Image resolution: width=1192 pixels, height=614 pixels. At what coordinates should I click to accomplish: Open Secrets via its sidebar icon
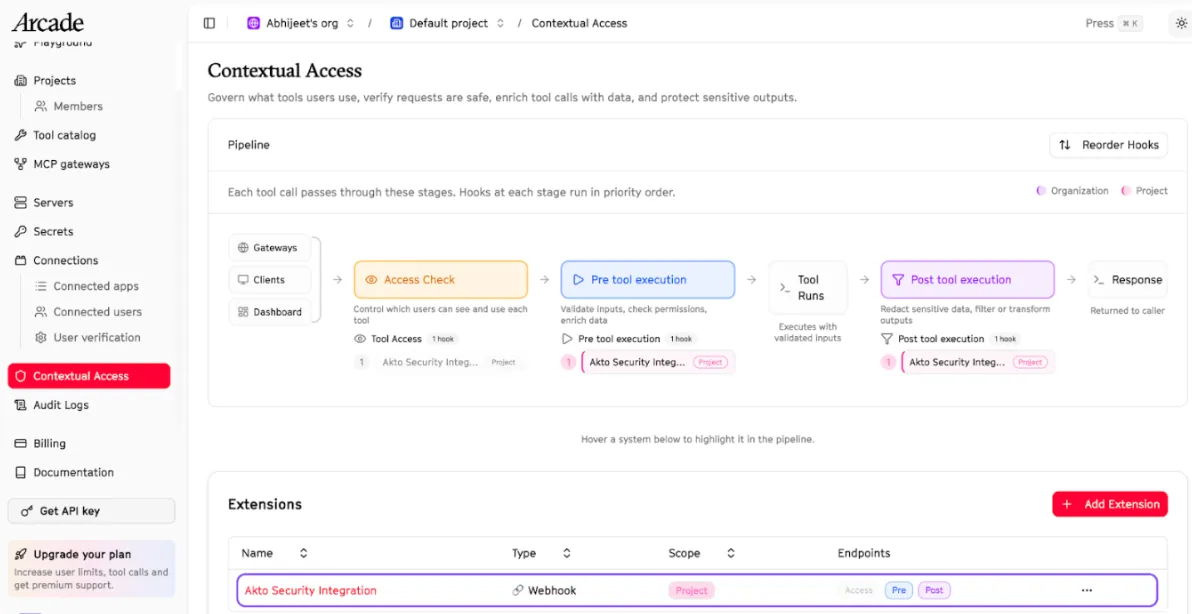[22, 231]
